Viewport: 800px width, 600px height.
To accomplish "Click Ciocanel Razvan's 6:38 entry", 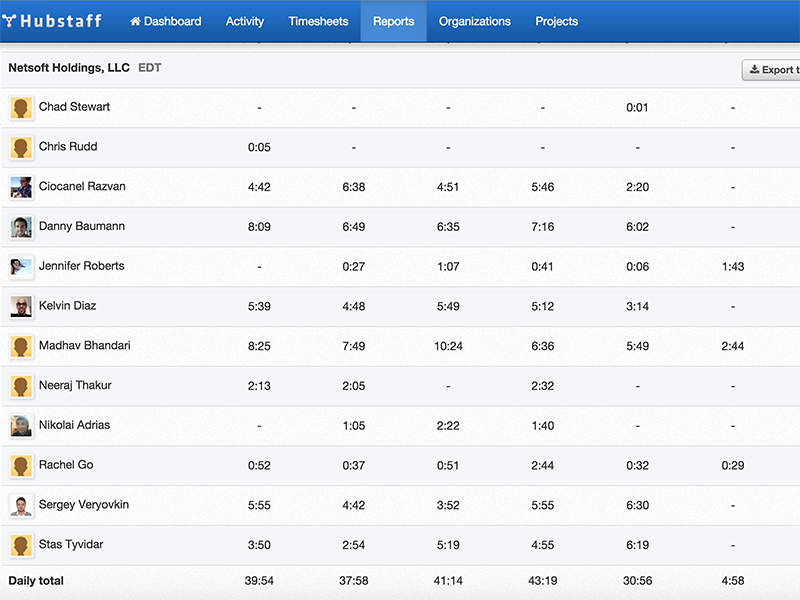I will click(x=354, y=187).
